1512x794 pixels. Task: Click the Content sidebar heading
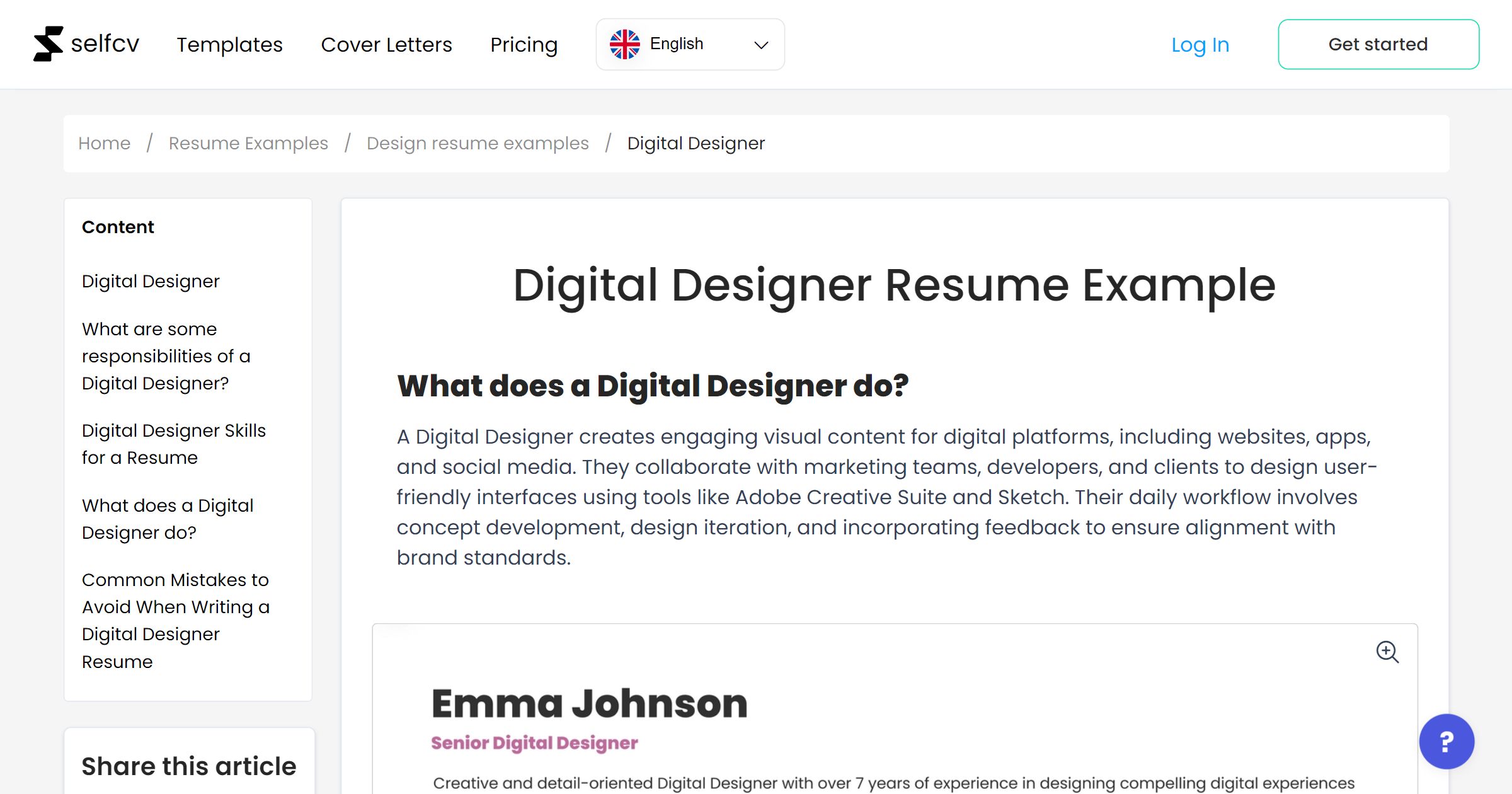(x=118, y=227)
